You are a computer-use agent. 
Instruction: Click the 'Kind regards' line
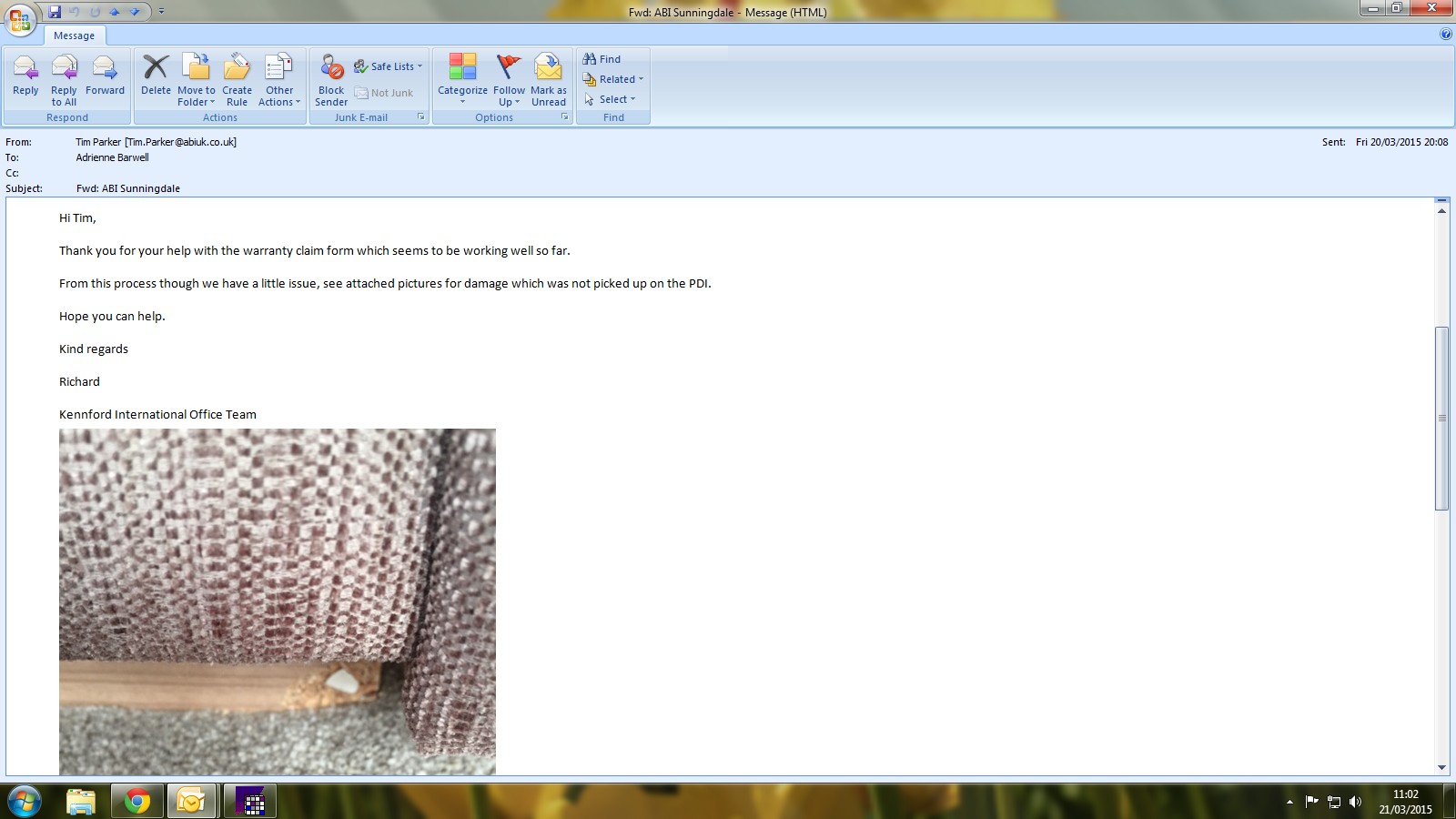pyautogui.click(x=94, y=349)
